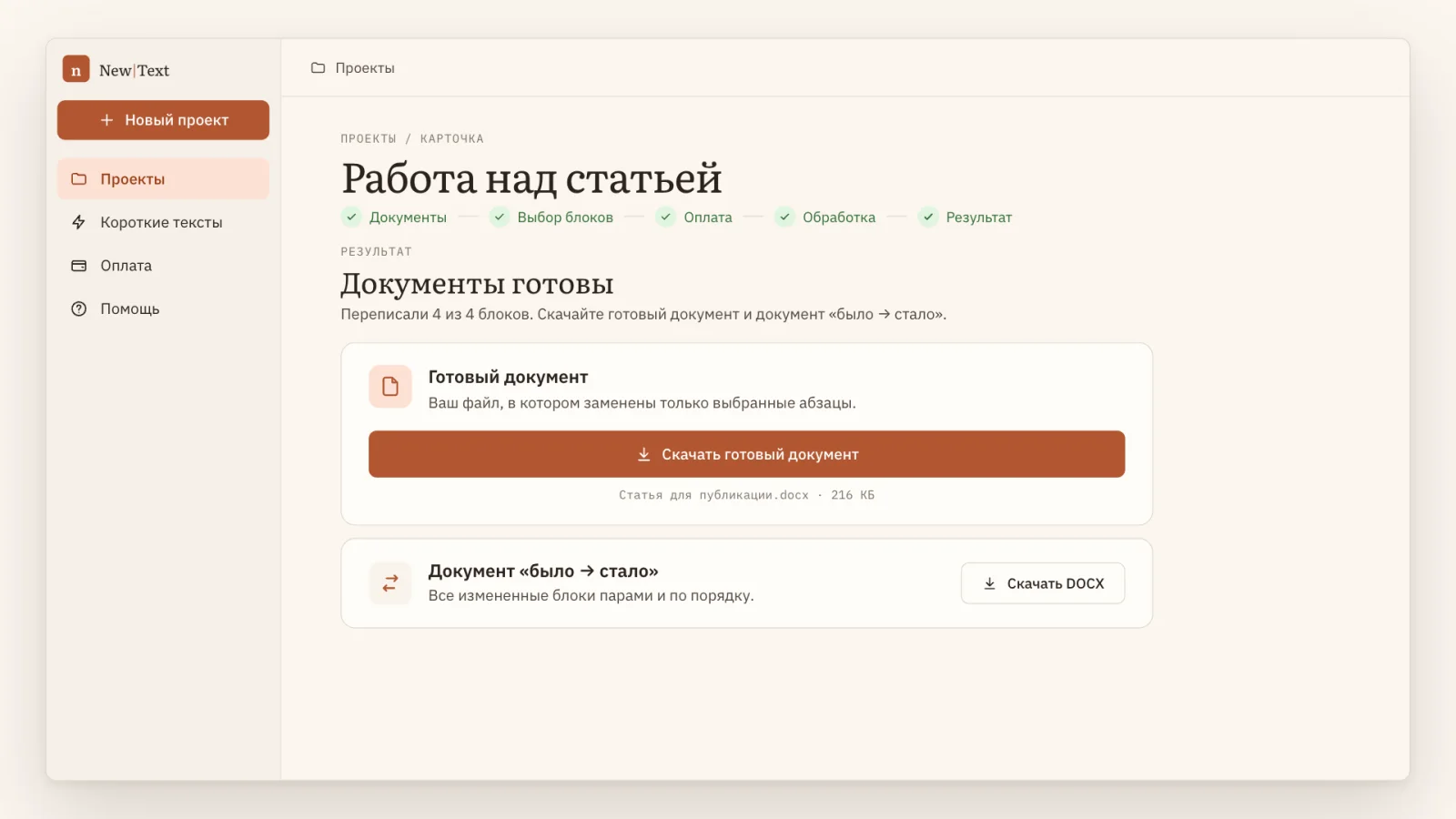
Task: Click the Документ «было → стало» title
Action: pyautogui.click(x=543, y=571)
